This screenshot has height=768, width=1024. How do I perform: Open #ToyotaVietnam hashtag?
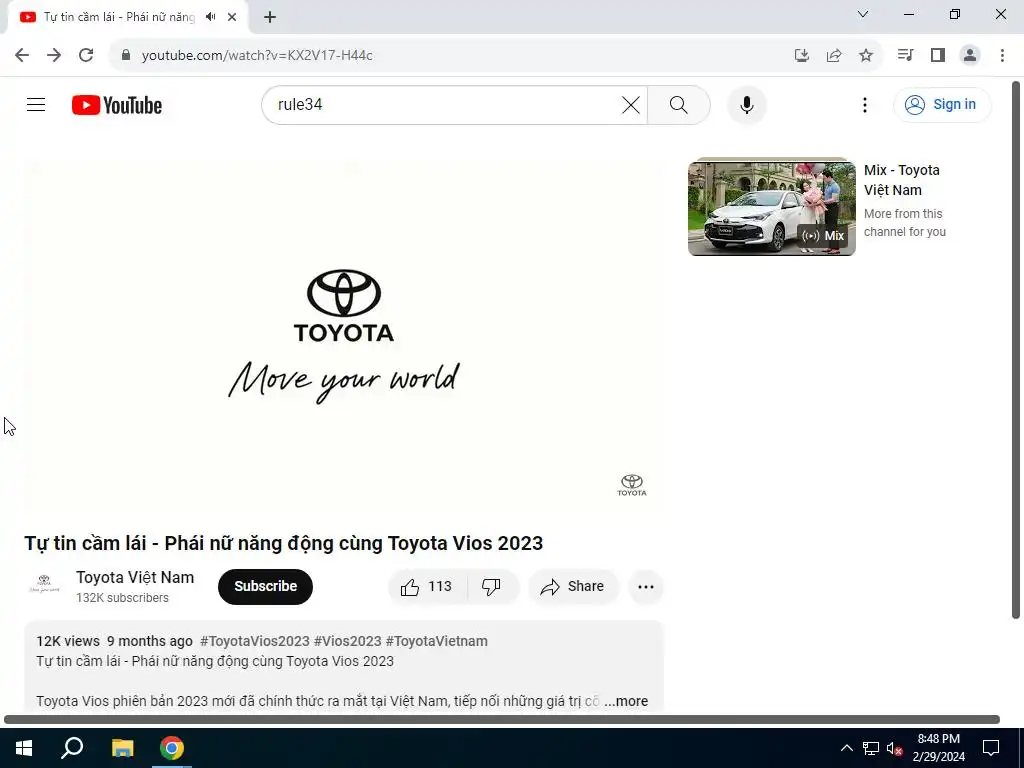pyautogui.click(x=436, y=641)
